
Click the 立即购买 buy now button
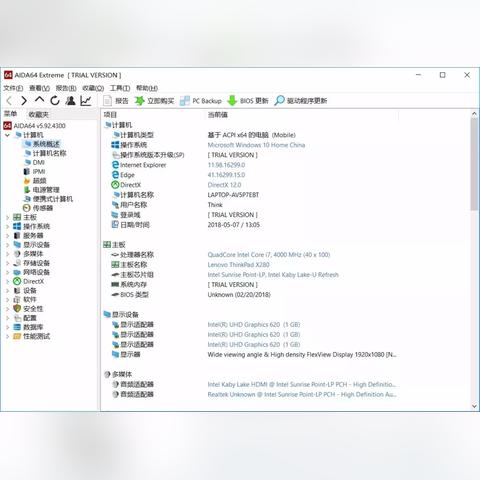tap(154, 101)
